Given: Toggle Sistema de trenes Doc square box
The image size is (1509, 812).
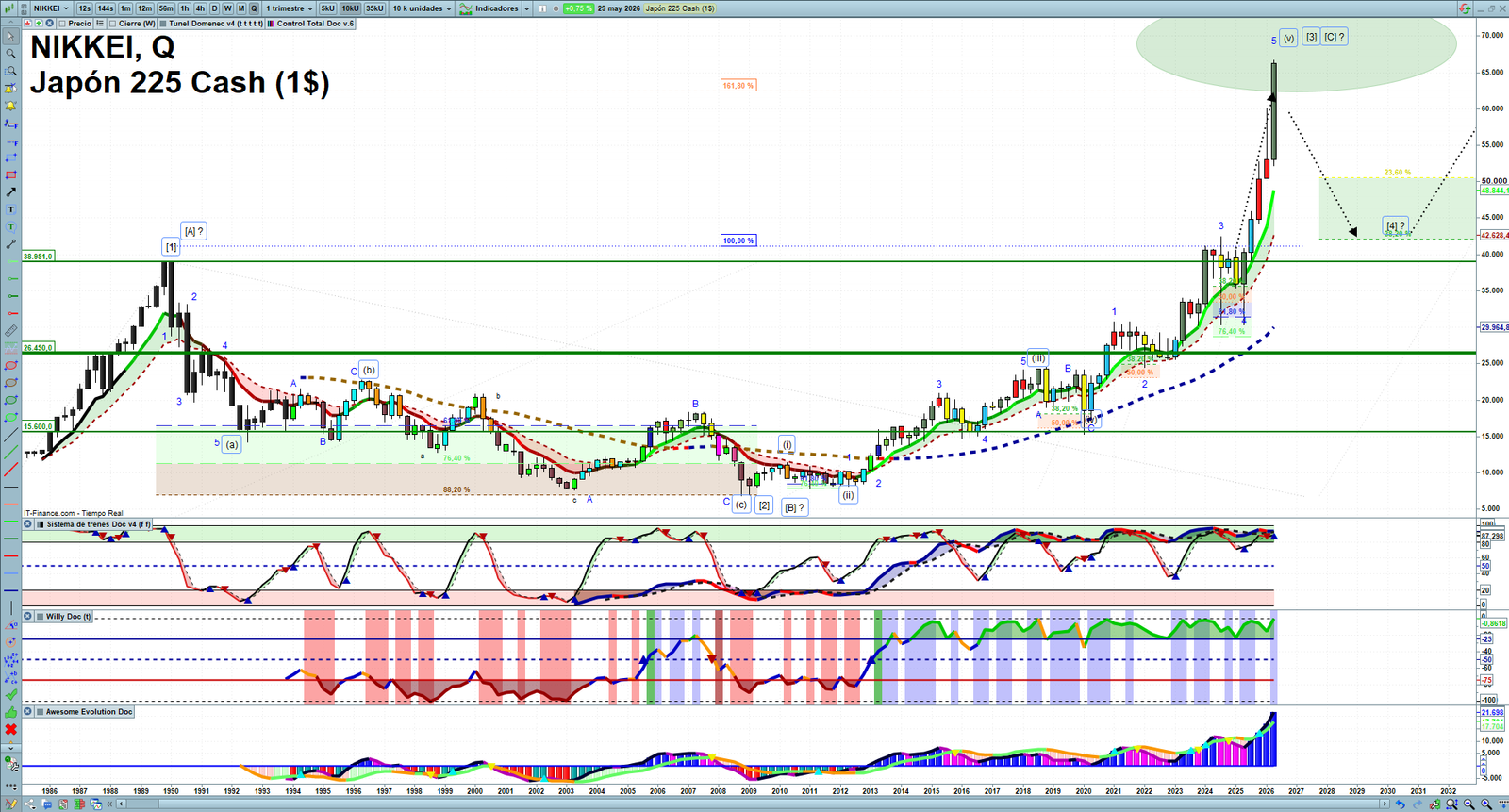Looking at the screenshot, I should point(40,524).
